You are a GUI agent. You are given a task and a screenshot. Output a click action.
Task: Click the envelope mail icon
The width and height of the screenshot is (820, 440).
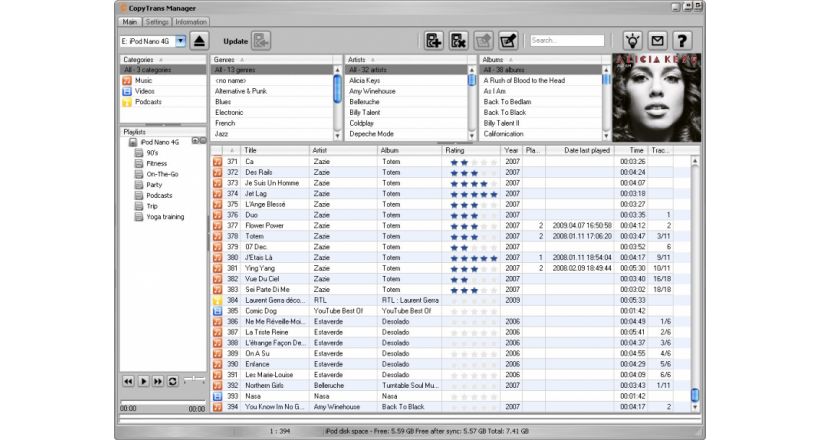[x=657, y=41]
